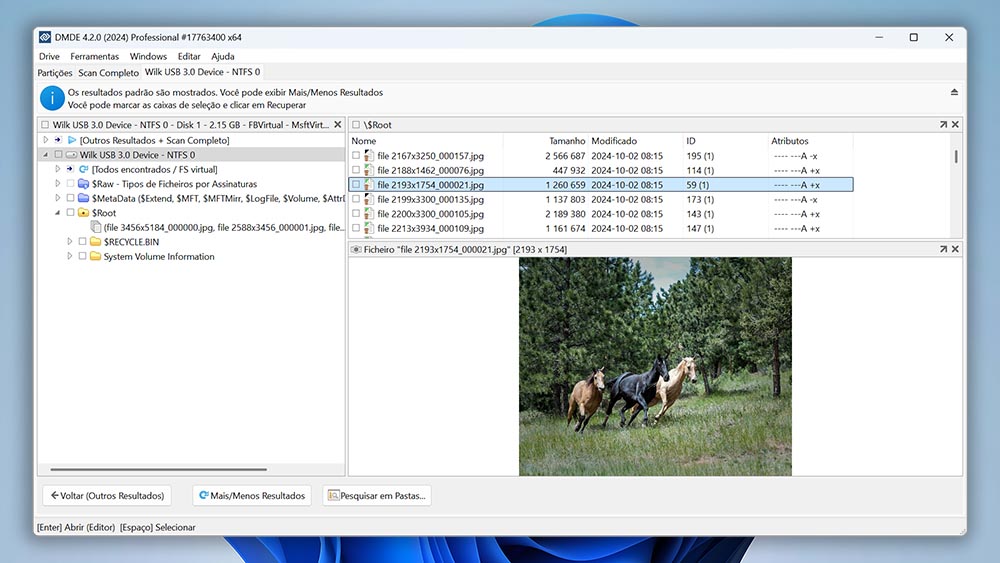This screenshot has height=563, width=1000.
Task: Collapse the Wilk USB 3.0 Device tree node
Action: [x=45, y=155]
